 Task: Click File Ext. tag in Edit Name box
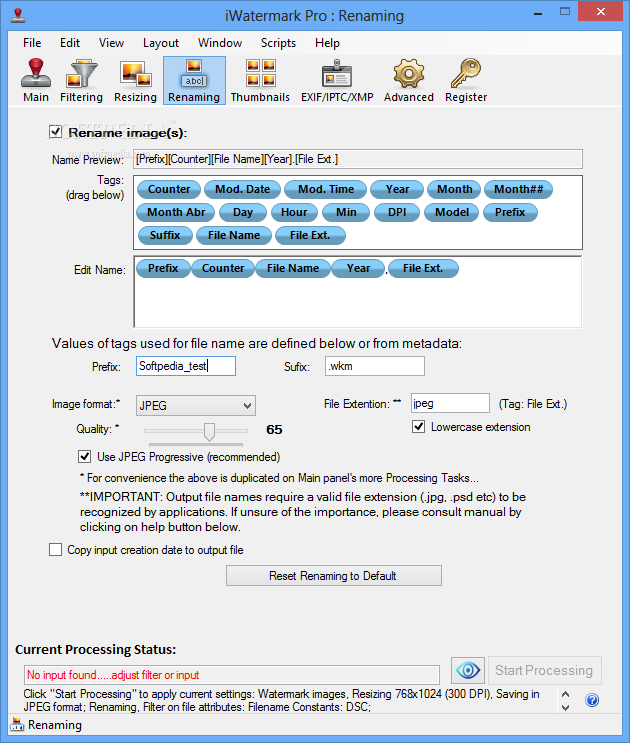coord(423,268)
